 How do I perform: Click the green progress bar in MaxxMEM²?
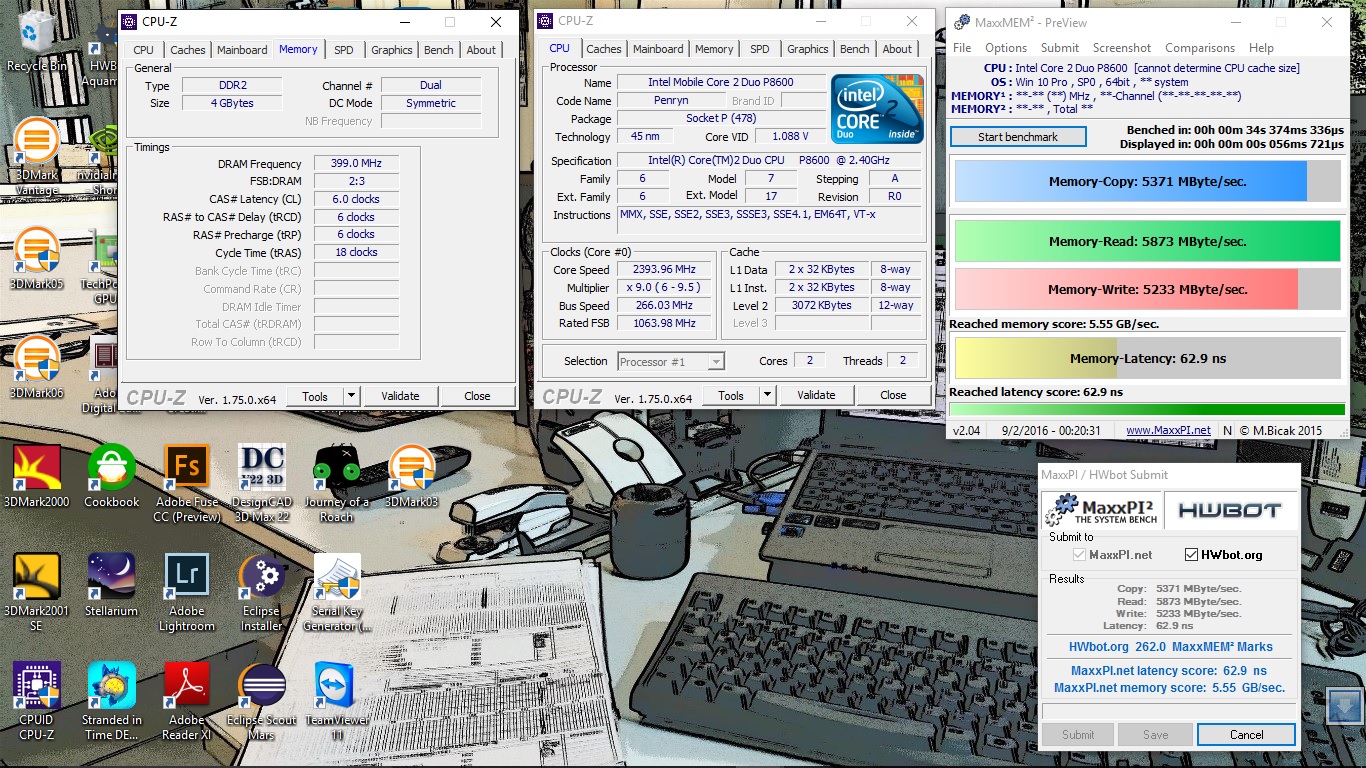point(1147,409)
